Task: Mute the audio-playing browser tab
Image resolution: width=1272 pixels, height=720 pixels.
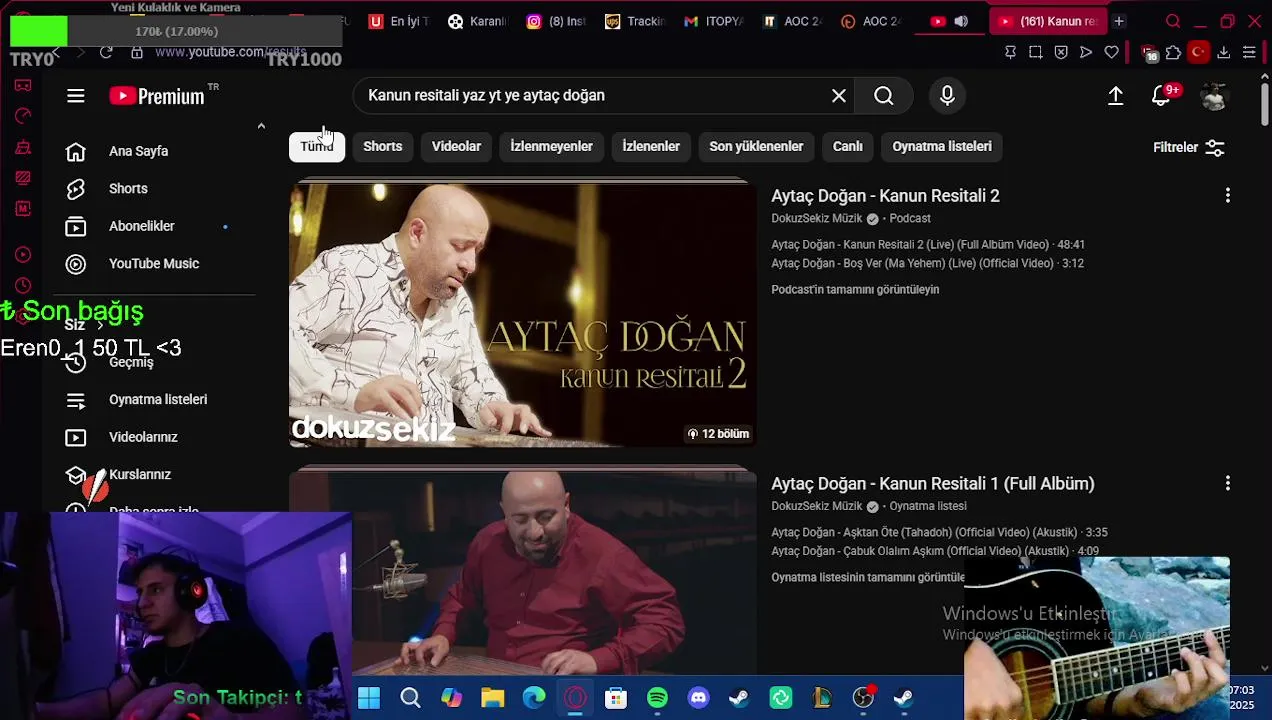Action: coord(961,21)
